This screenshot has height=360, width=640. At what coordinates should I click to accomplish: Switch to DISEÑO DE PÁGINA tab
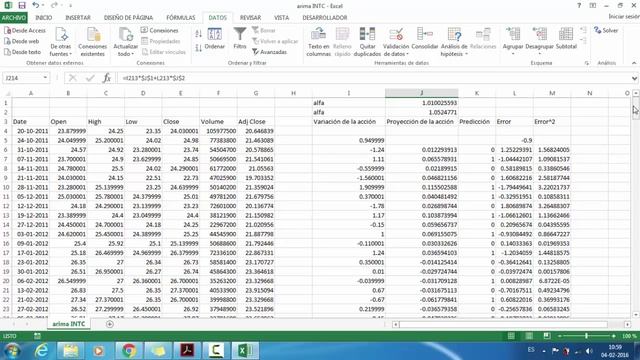click(x=128, y=18)
